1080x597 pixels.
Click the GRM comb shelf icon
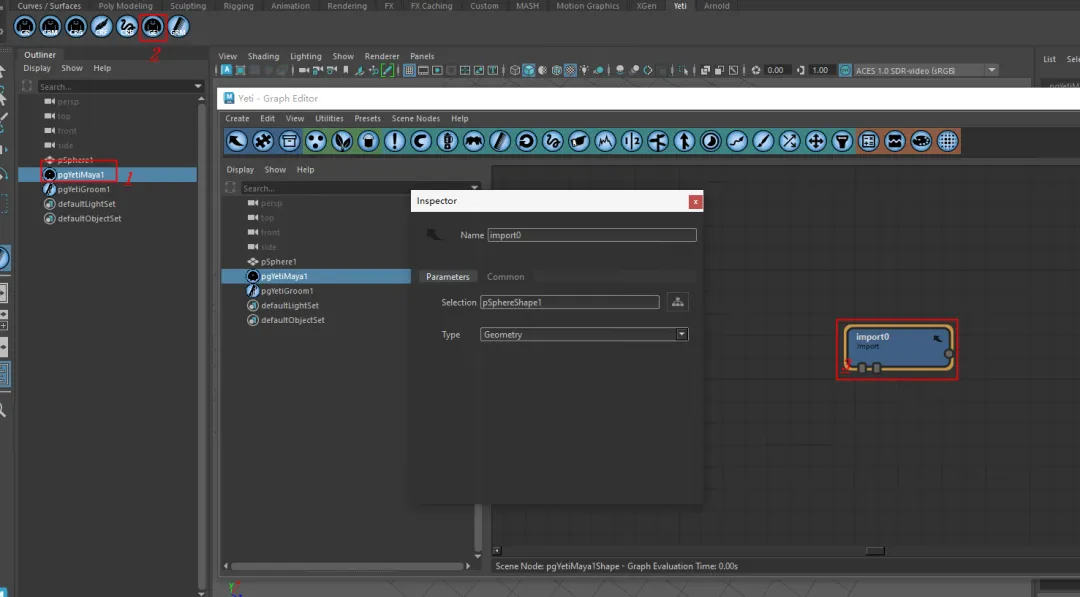[x=178, y=25]
